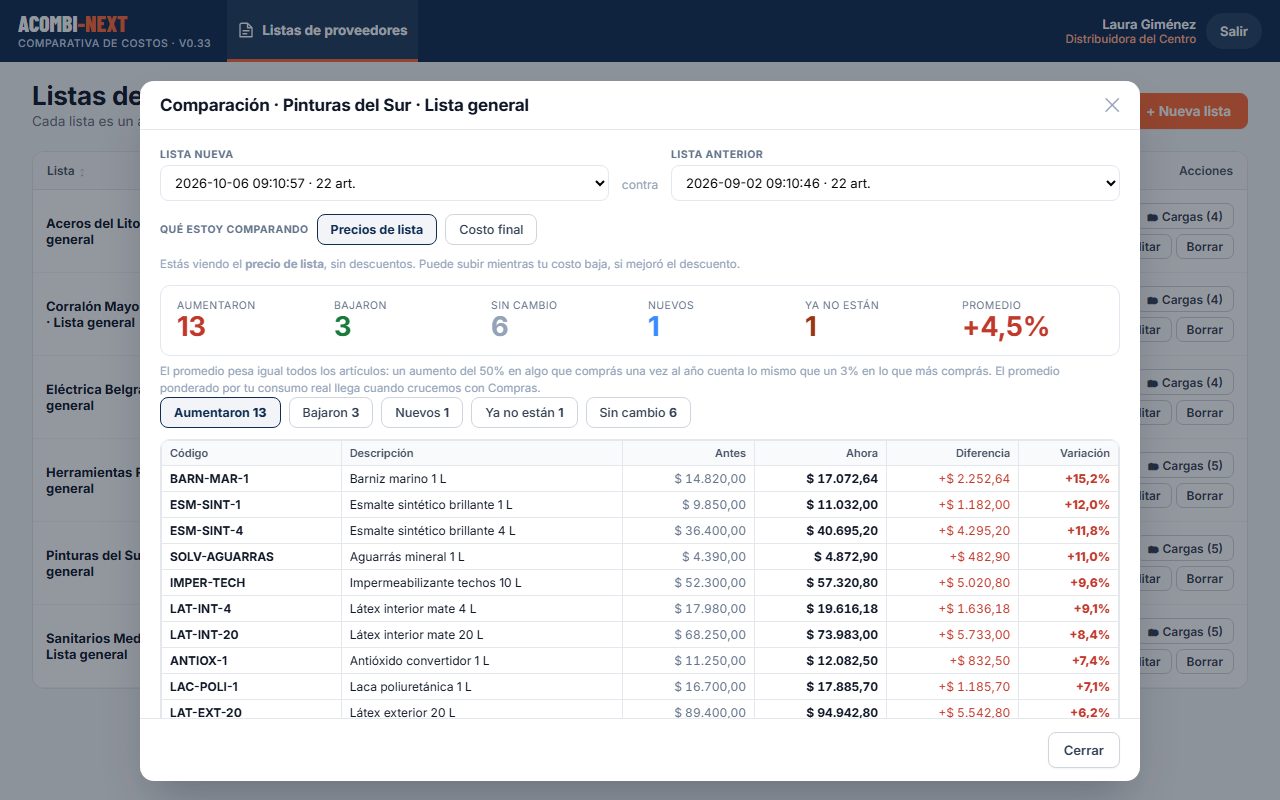The image size is (1280, 800).
Task: Open the Listas de proveedores tab
Action: coord(322,31)
